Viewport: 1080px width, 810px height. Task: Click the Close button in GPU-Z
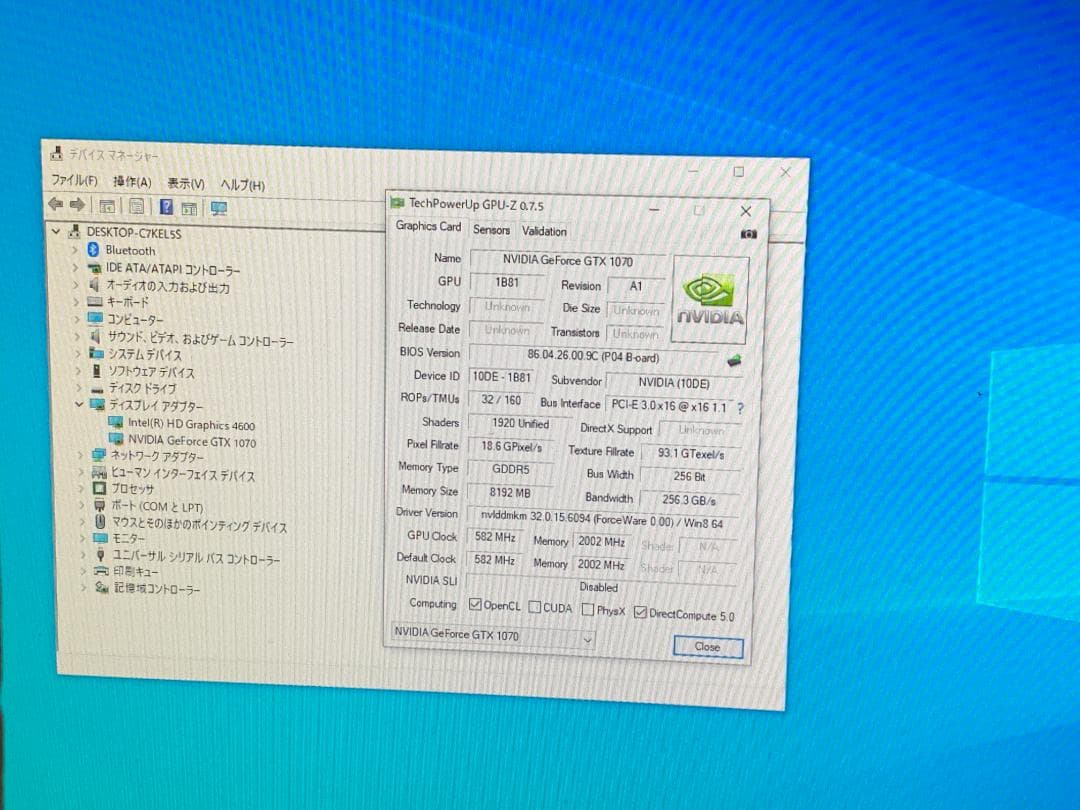[x=708, y=647]
